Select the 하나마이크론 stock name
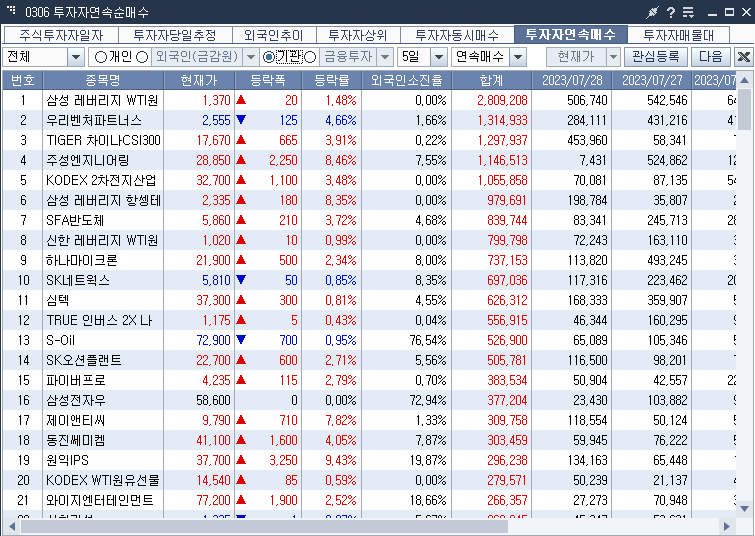 [82, 260]
